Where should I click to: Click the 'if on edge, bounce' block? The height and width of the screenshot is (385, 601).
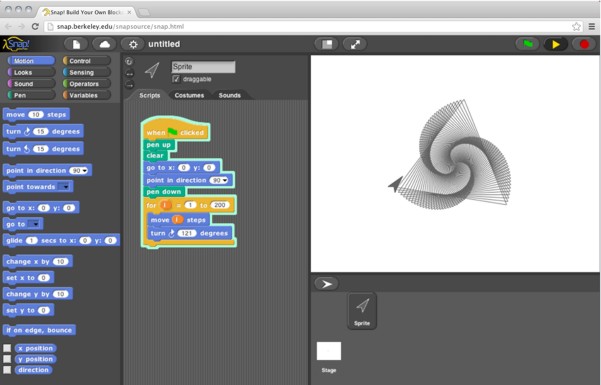(x=39, y=330)
